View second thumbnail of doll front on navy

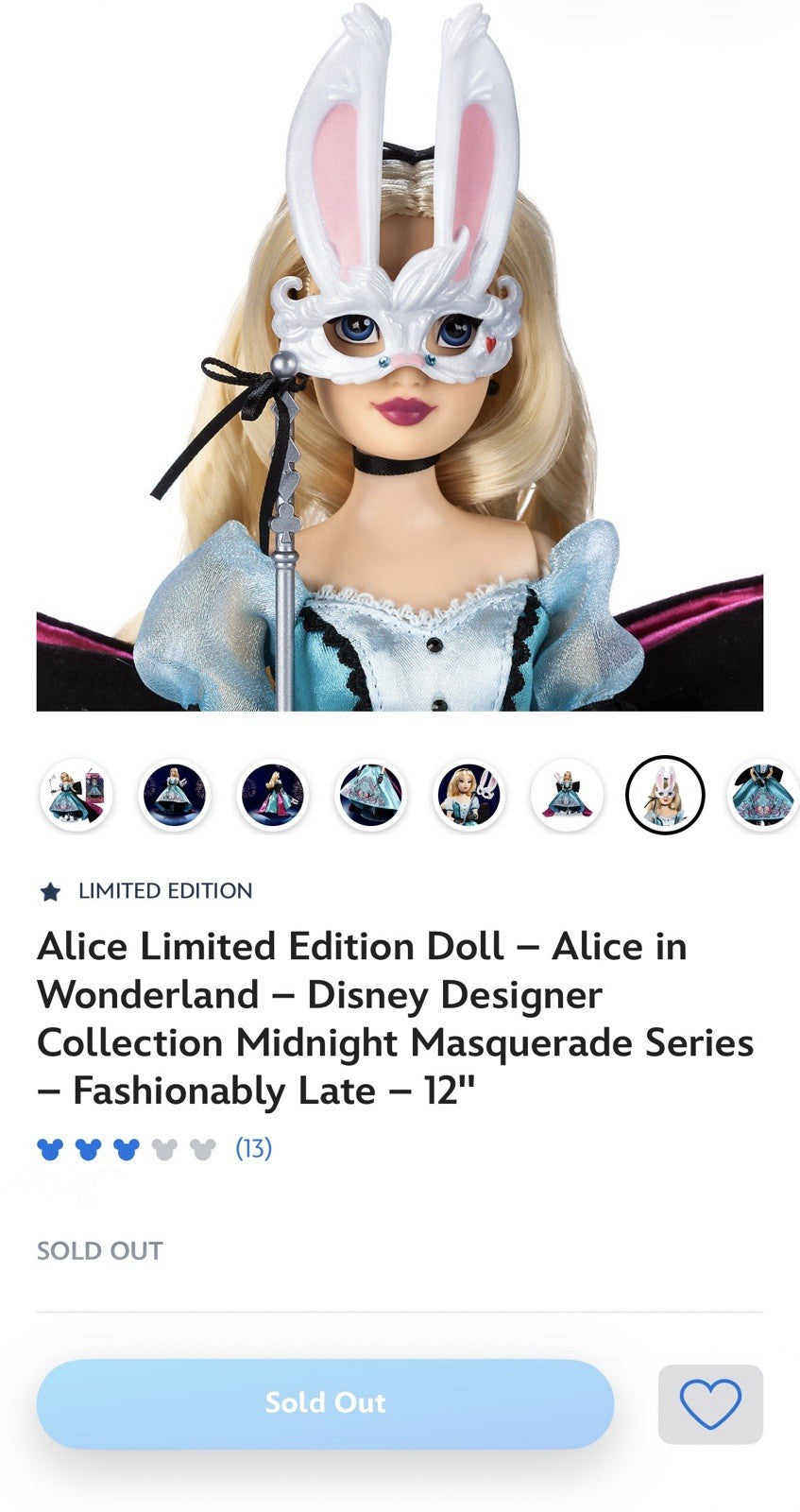(x=174, y=795)
